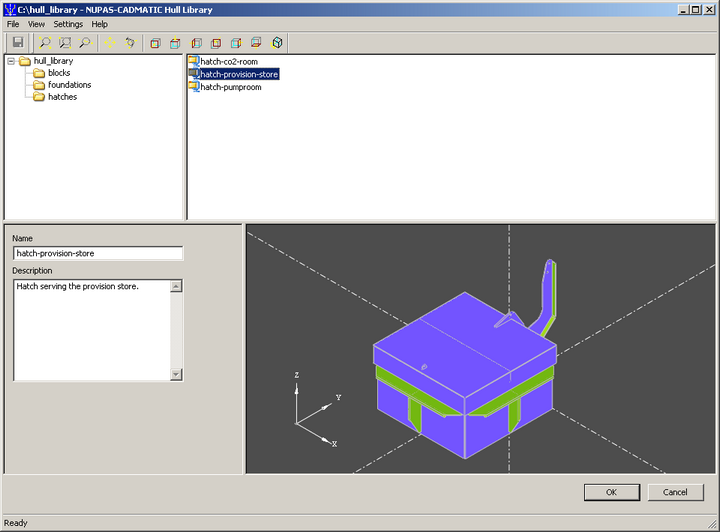Screen dimensions: 720x532
Task: Click the third magnifier zoom icon
Action: pos(85,43)
